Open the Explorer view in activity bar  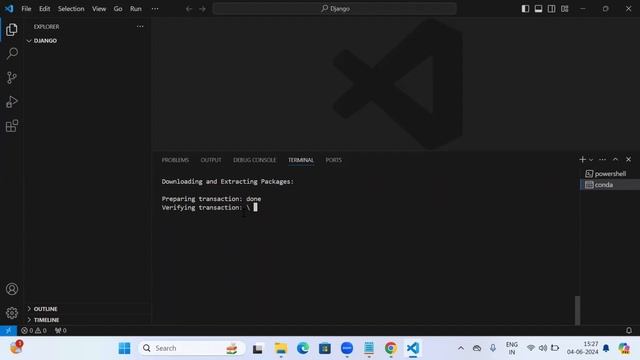click(12, 29)
